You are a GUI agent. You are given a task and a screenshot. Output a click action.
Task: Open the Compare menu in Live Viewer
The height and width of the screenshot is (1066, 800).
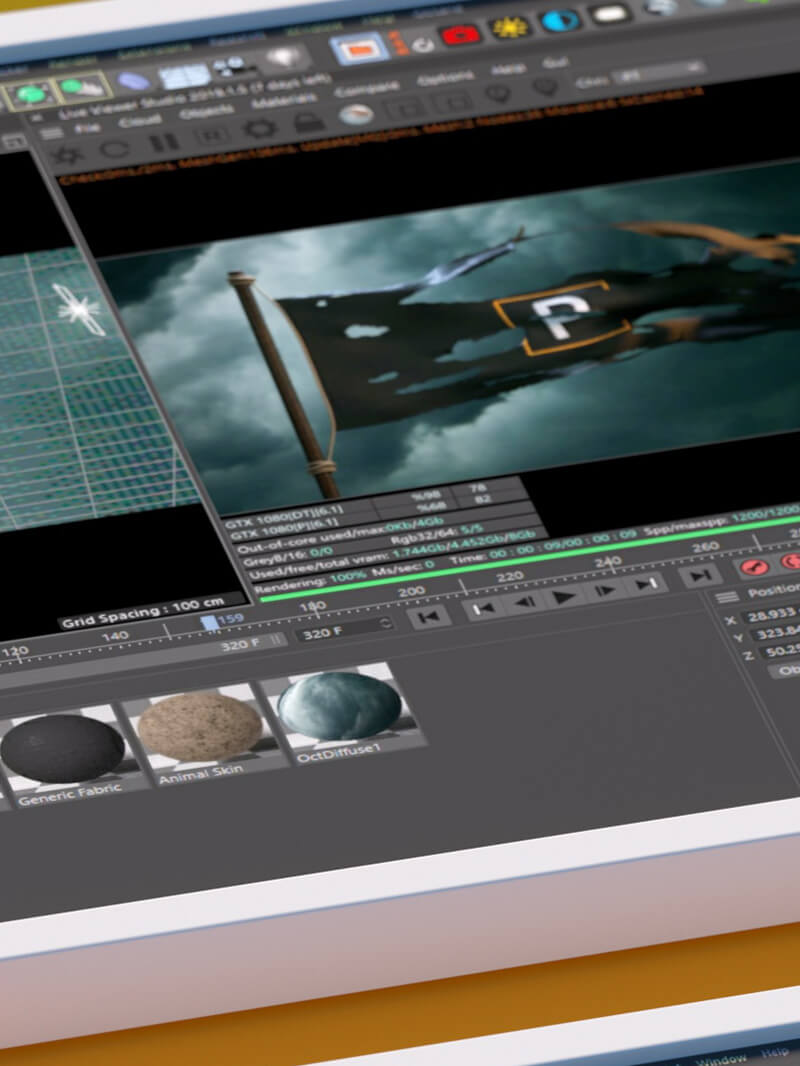pos(366,90)
